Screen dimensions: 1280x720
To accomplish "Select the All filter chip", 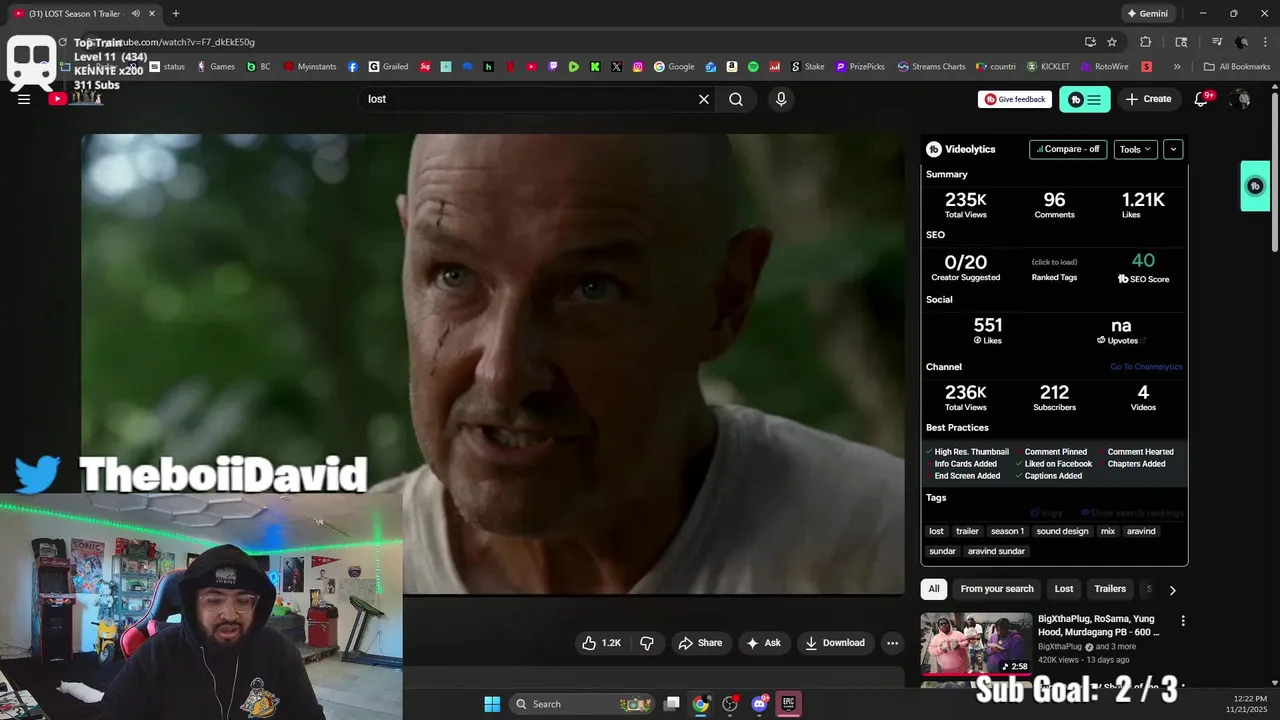I will [x=934, y=589].
